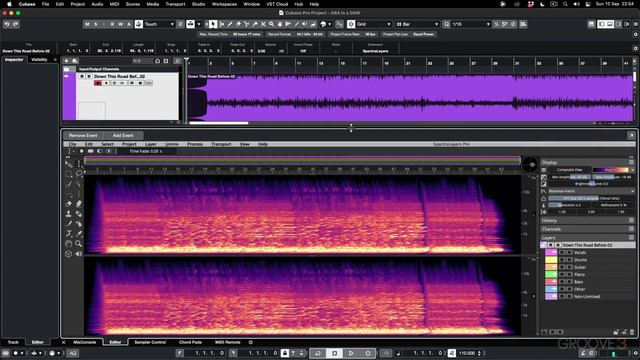
Task: Click the Brightness slider in Display panel
Action: (x=591, y=184)
